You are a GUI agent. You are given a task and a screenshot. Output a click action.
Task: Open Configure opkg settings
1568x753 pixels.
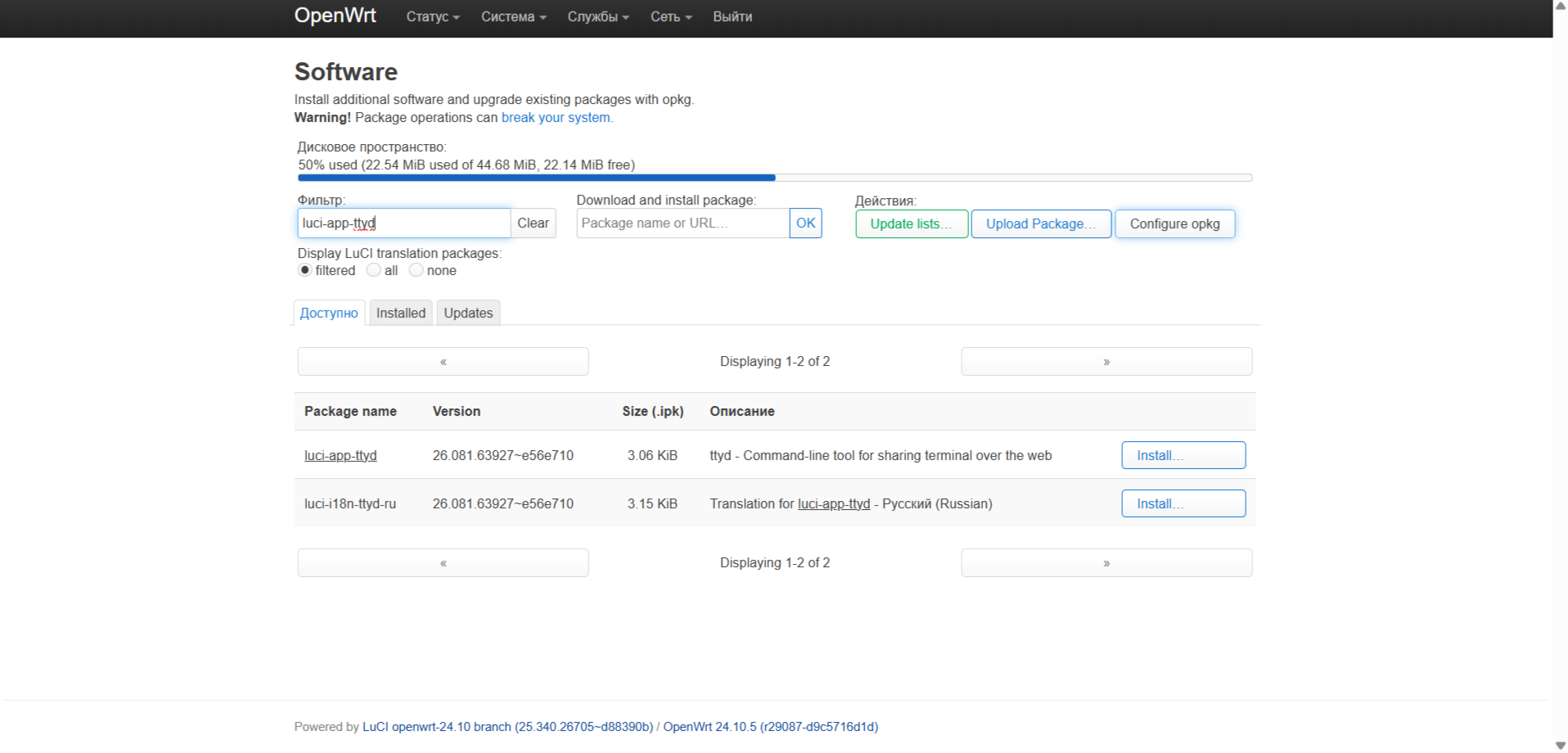1175,224
